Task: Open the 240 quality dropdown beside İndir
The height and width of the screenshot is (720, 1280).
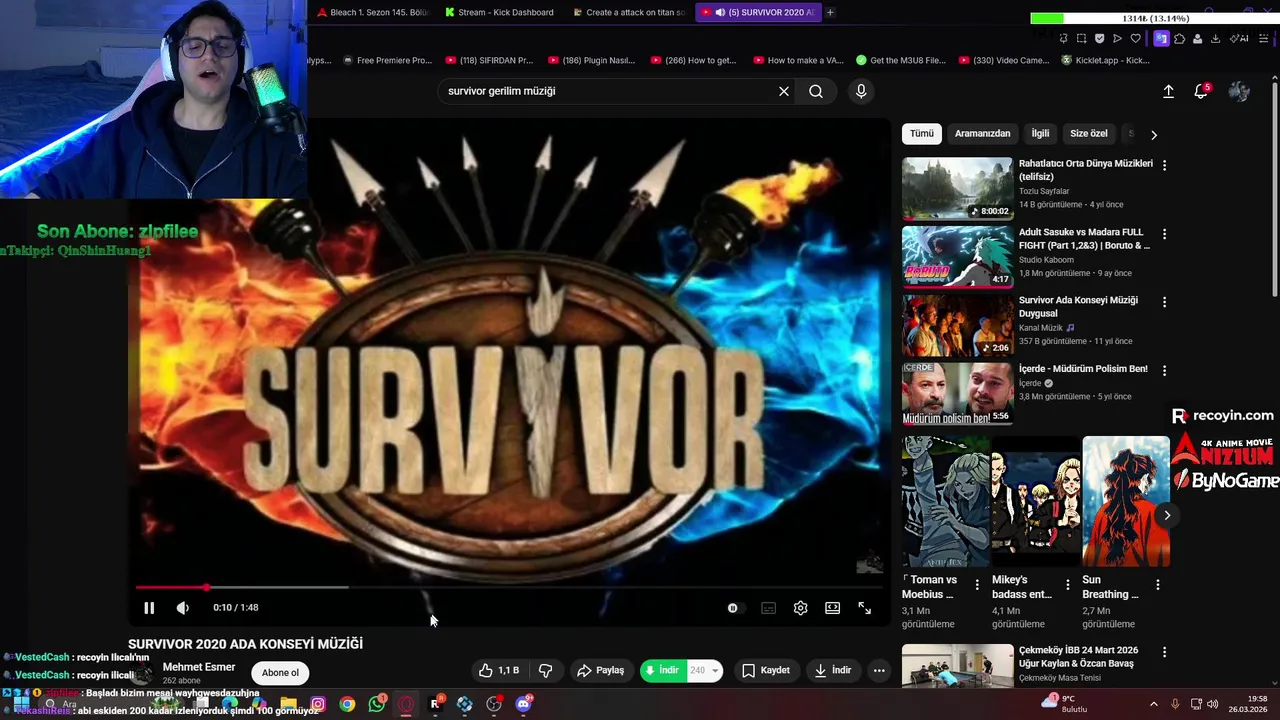Action: coord(705,670)
